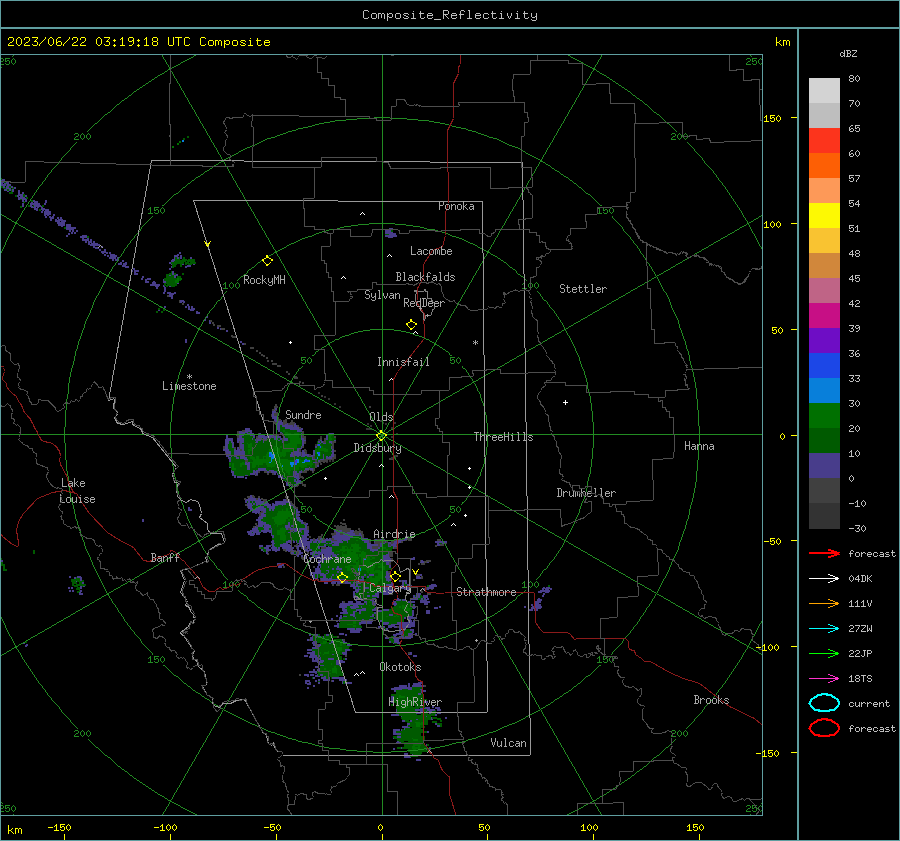Click the red swatch in dBZ legend
This screenshot has height=841, width=900.
click(x=824, y=141)
